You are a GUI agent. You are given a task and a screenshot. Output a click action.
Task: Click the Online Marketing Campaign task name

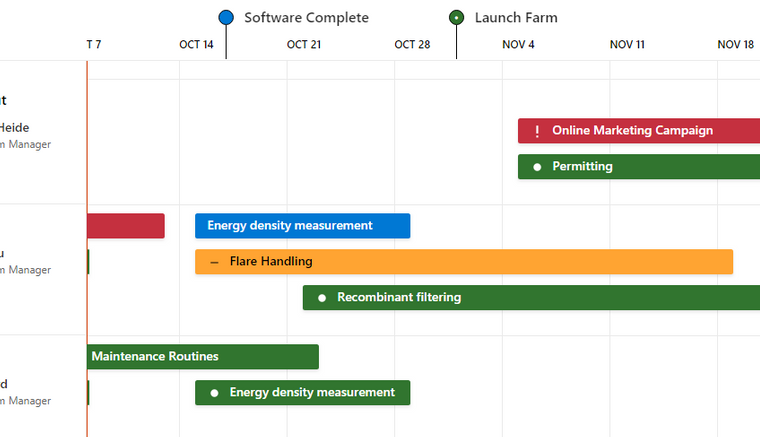click(x=632, y=131)
